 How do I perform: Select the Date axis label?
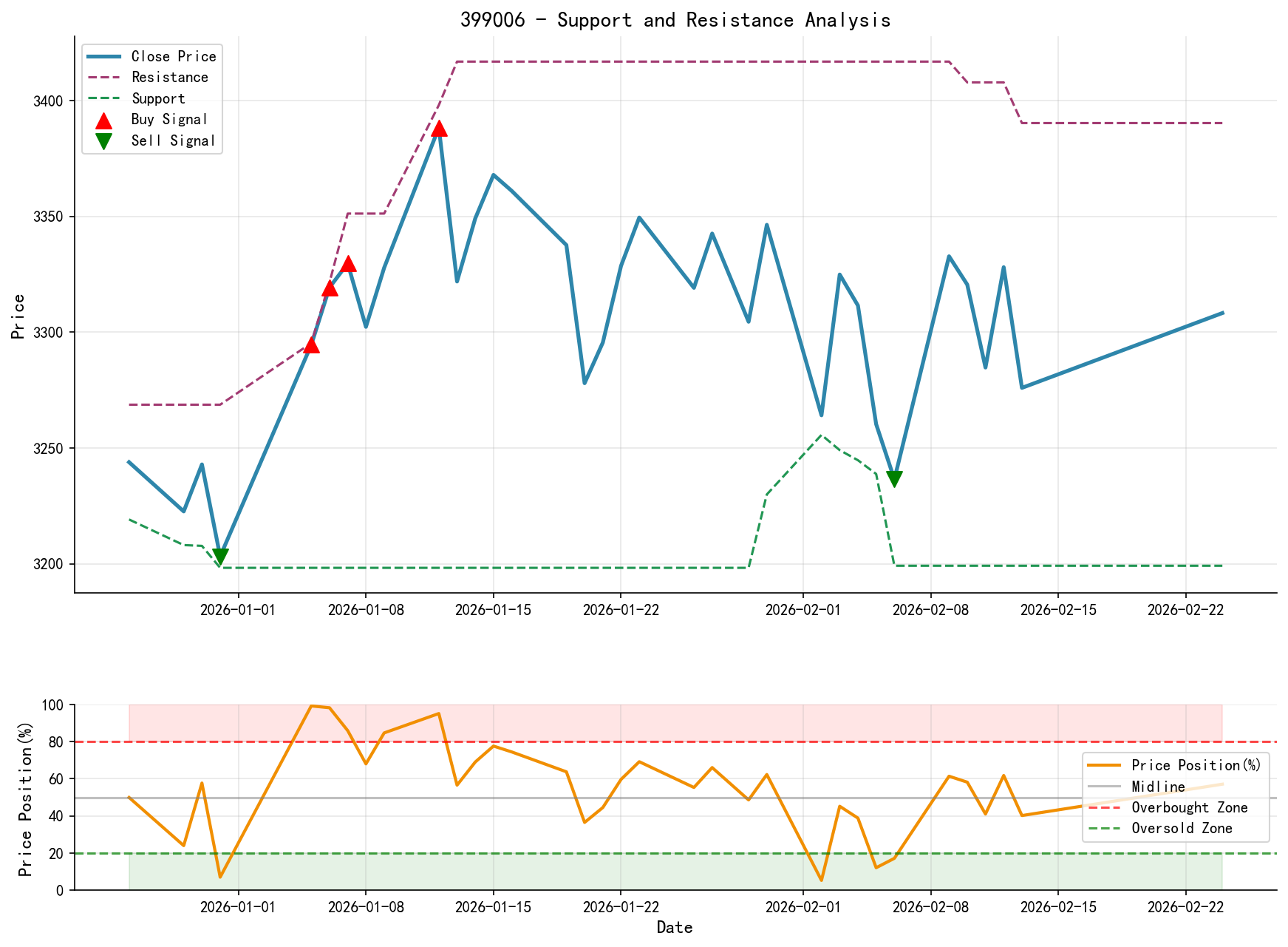pos(676,927)
